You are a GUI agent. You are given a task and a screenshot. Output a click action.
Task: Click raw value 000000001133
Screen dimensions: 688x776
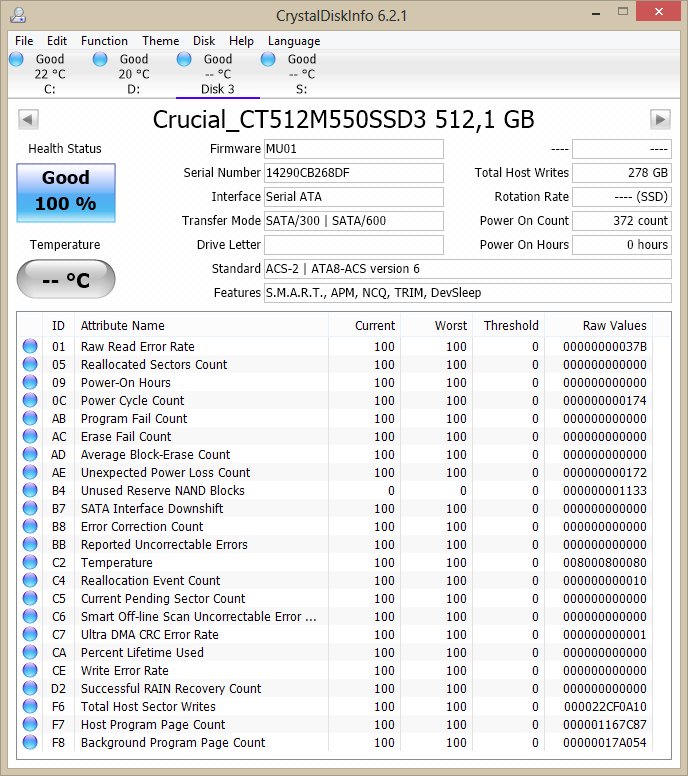(605, 490)
